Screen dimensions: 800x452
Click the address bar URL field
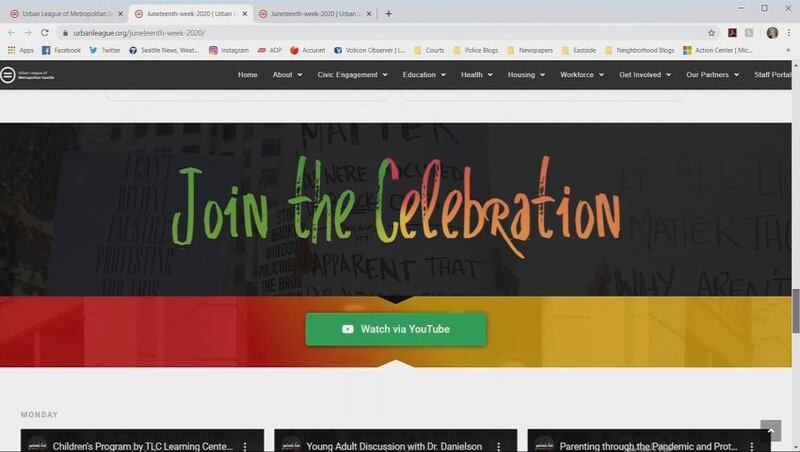383,33
